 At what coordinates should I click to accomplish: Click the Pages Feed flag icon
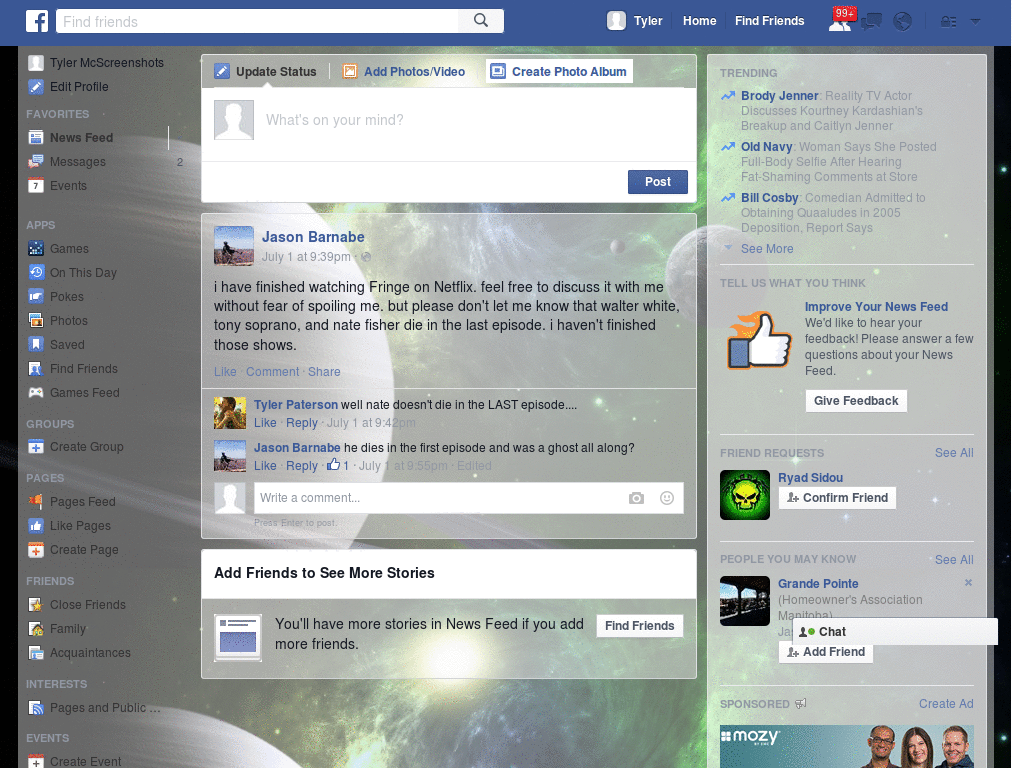point(36,502)
